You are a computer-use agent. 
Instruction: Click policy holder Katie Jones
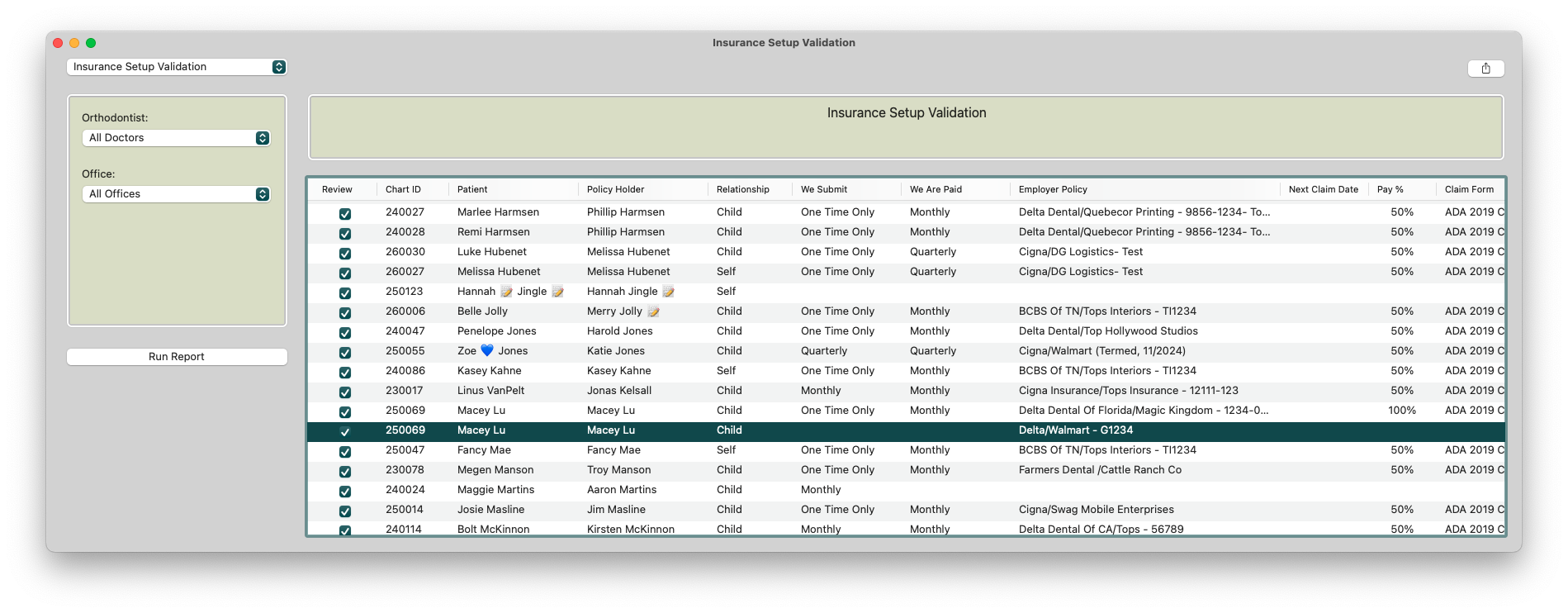615,351
